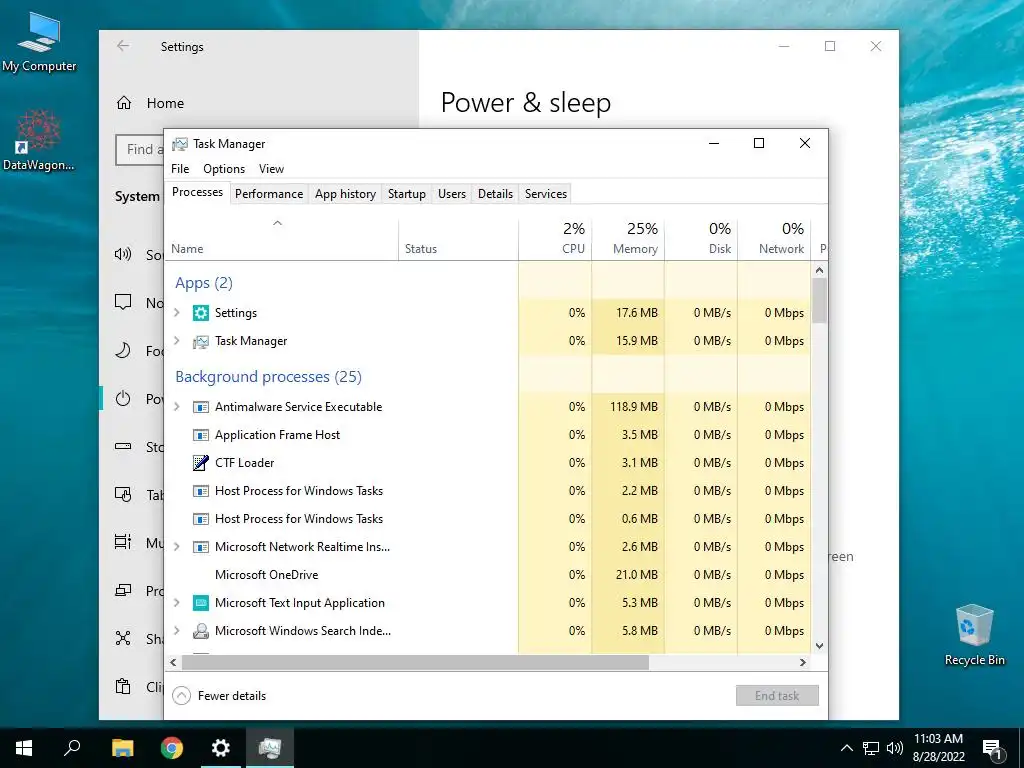Image resolution: width=1024 pixels, height=768 pixels.
Task: Click the Microsoft Text Input Application icon
Action: click(x=200, y=603)
